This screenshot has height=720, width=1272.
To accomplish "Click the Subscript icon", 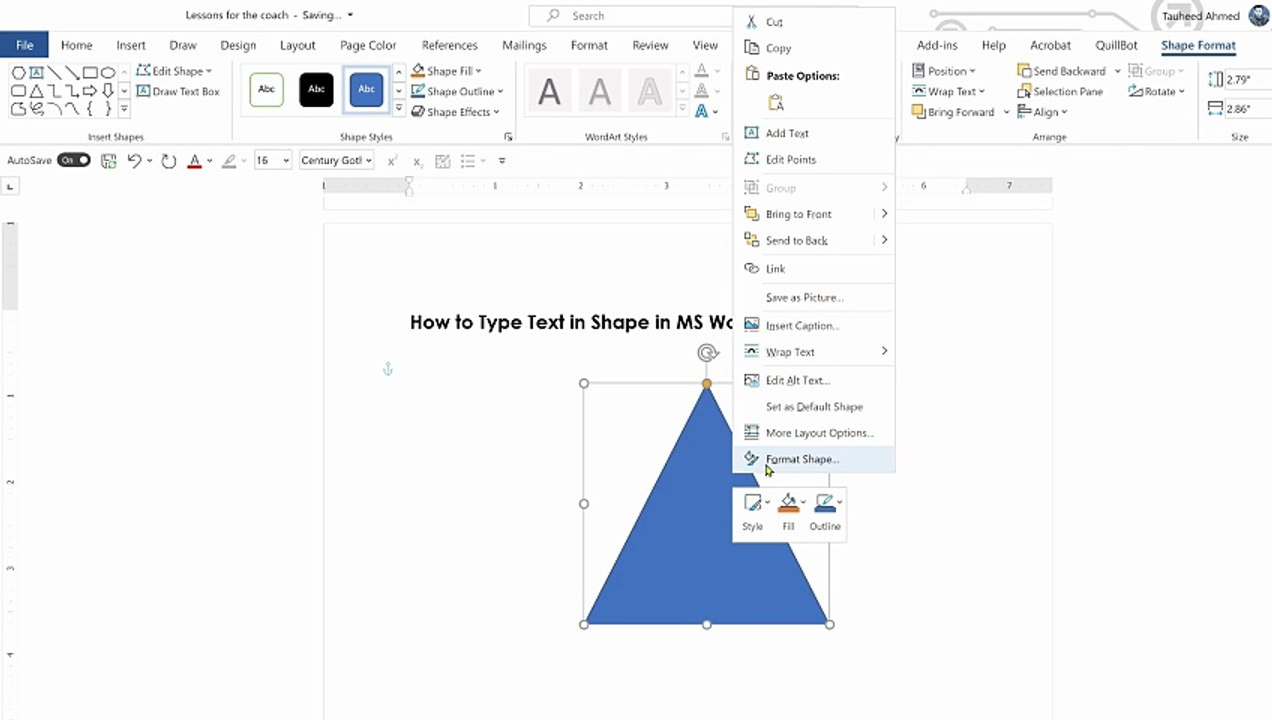I will point(417,161).
